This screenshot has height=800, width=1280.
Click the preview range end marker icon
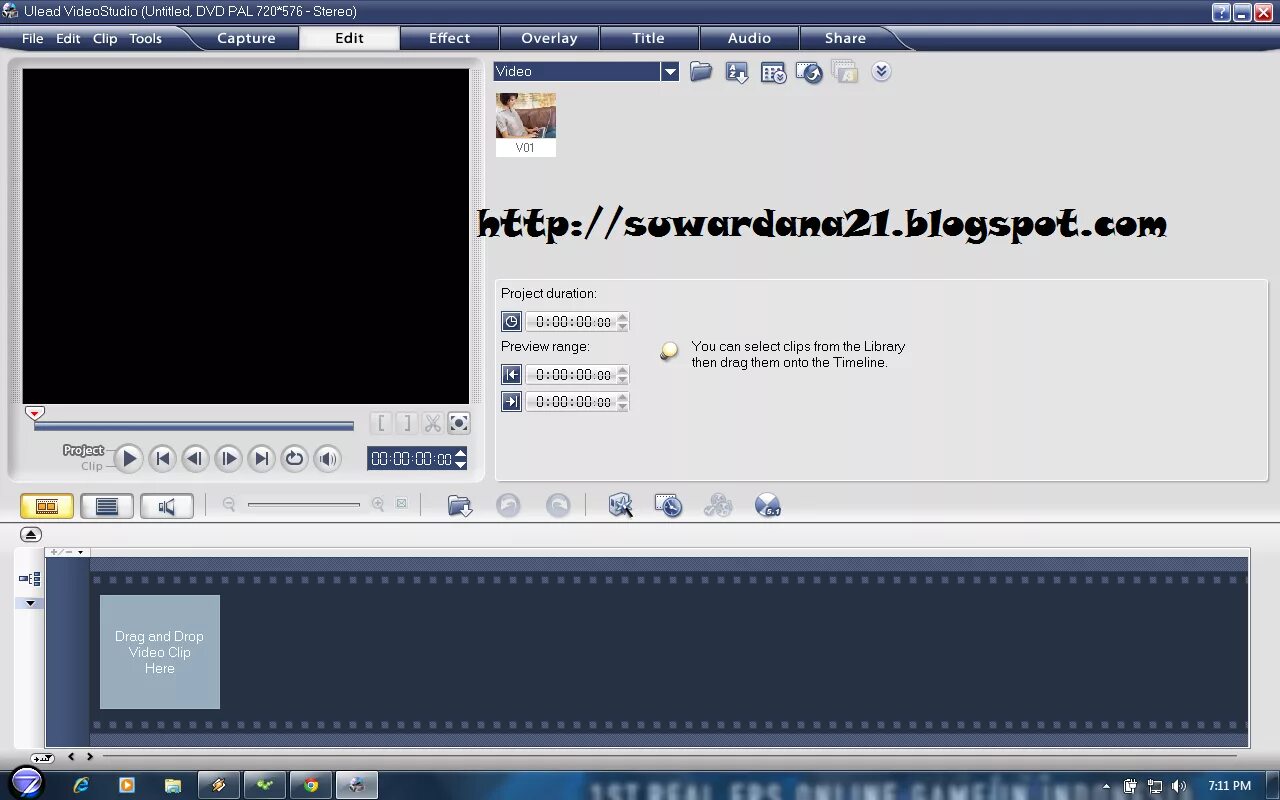click(511, 402)
